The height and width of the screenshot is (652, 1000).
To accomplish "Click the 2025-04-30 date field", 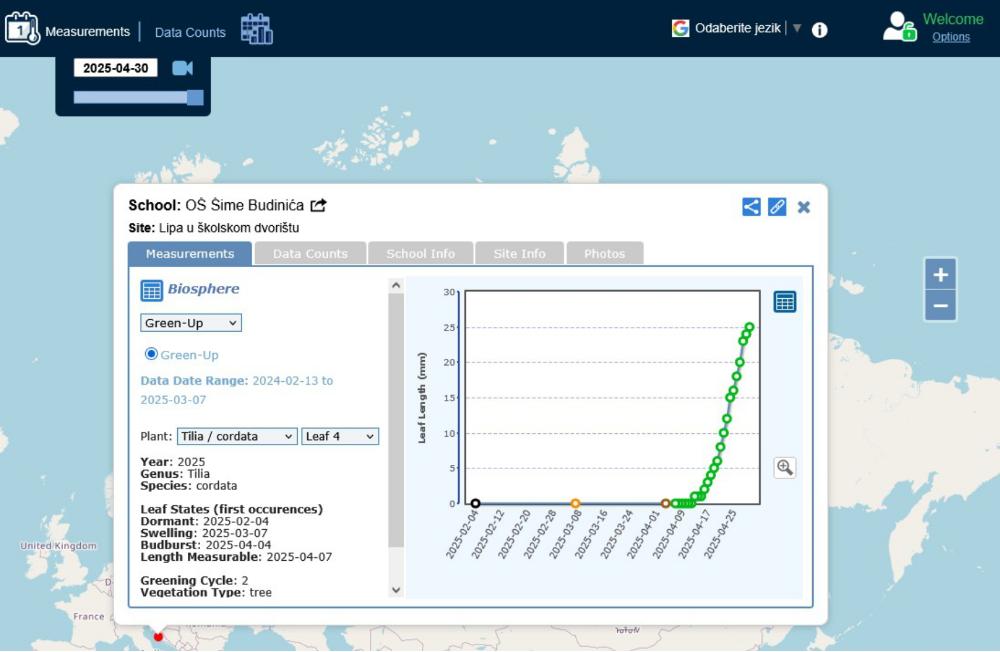I will point(115,68).
